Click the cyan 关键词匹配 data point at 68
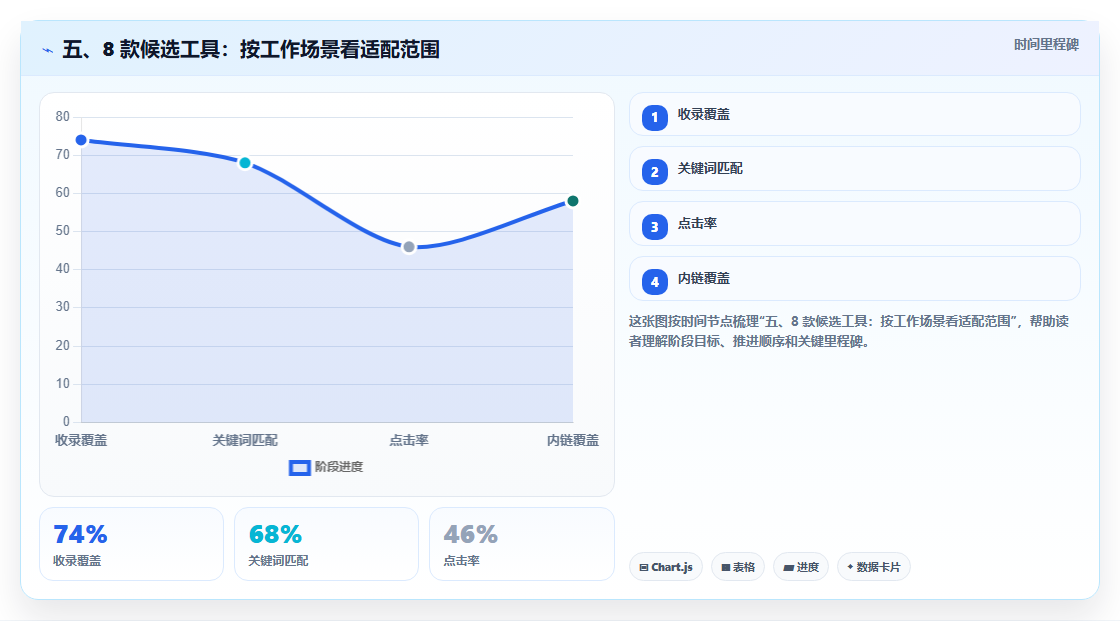The height and width of the screenshot is (621, 1120). point(245,163)
